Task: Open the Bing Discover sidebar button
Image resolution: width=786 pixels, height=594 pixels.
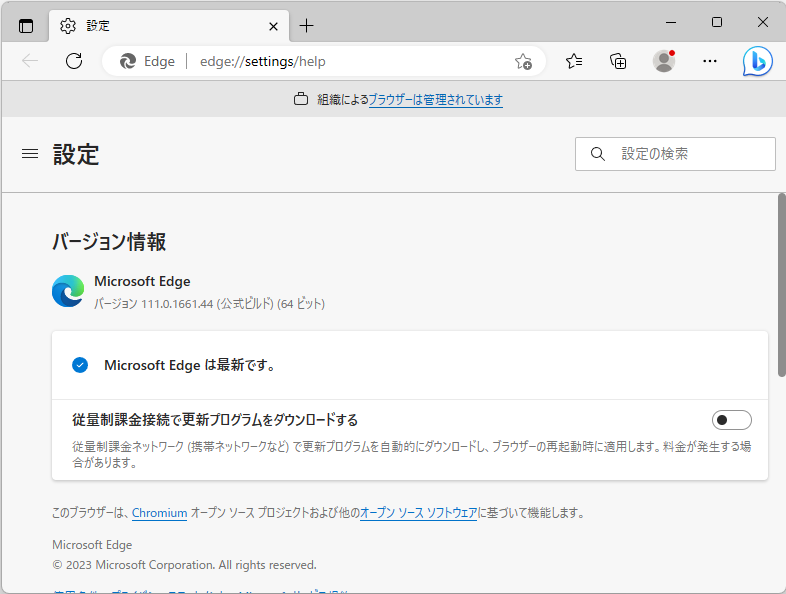Action: (x=757, y=61)
